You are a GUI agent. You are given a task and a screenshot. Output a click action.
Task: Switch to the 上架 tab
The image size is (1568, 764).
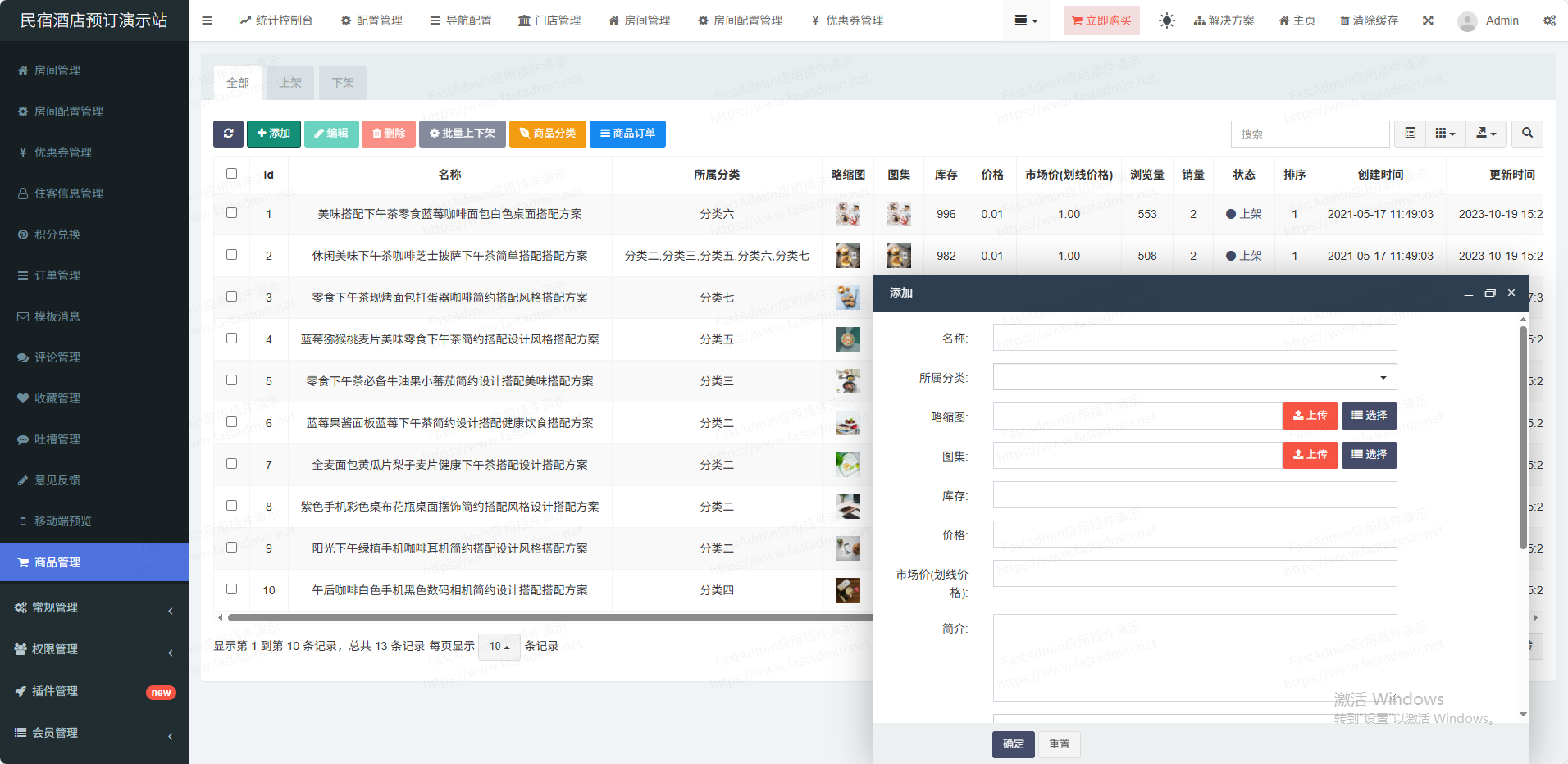point(290,83)
